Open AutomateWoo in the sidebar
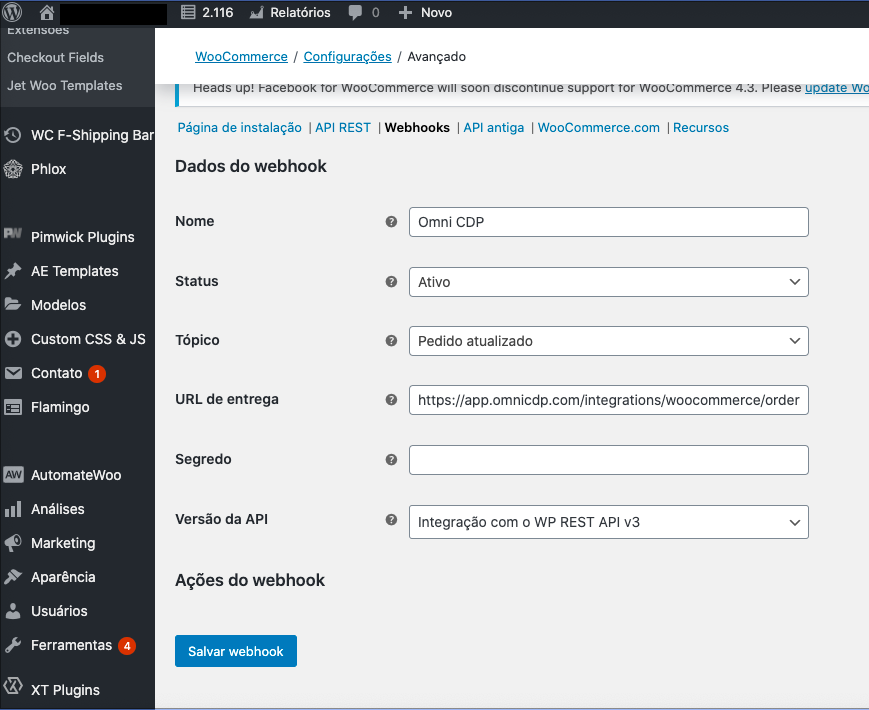The image size is (869, 710). pos(76,475)
